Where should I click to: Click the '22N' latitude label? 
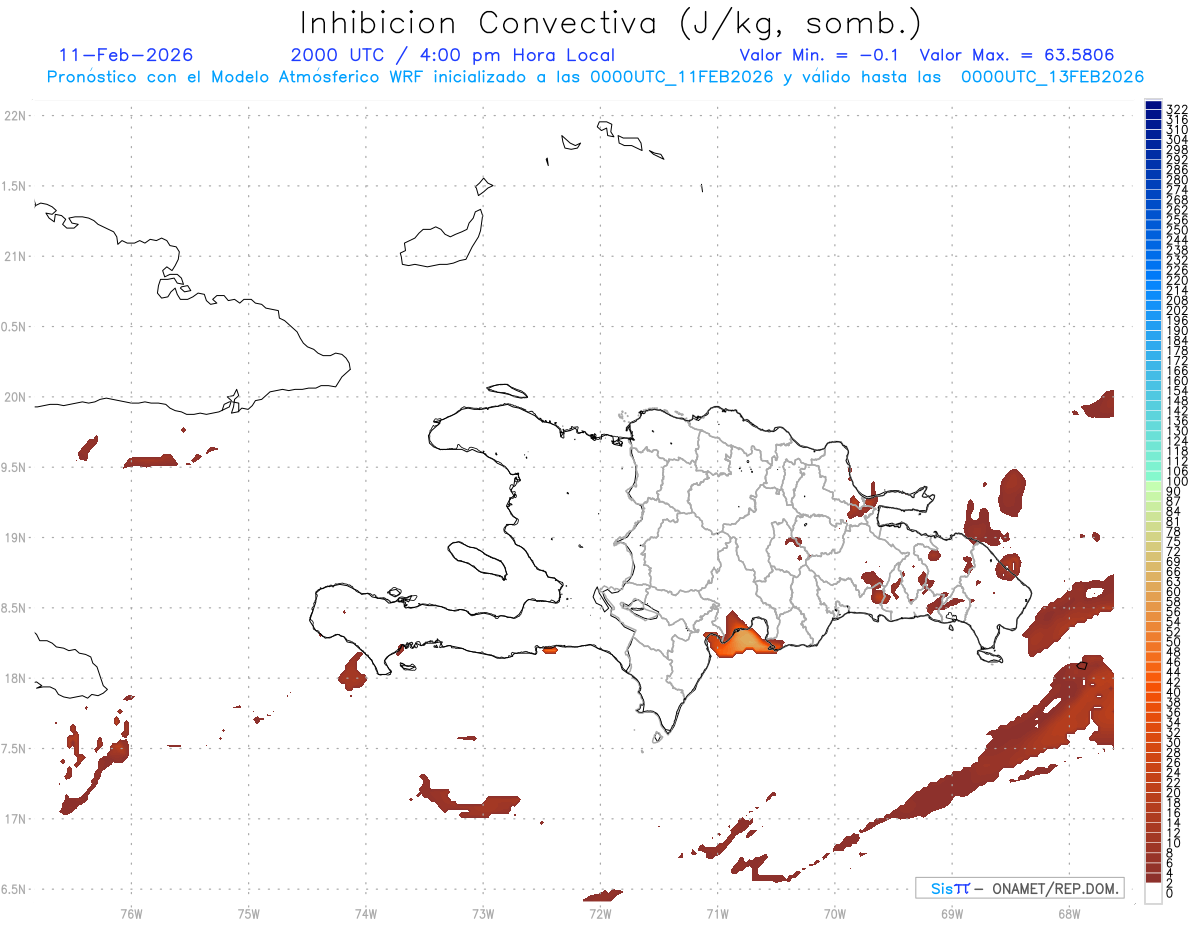(x=15, y=116)
